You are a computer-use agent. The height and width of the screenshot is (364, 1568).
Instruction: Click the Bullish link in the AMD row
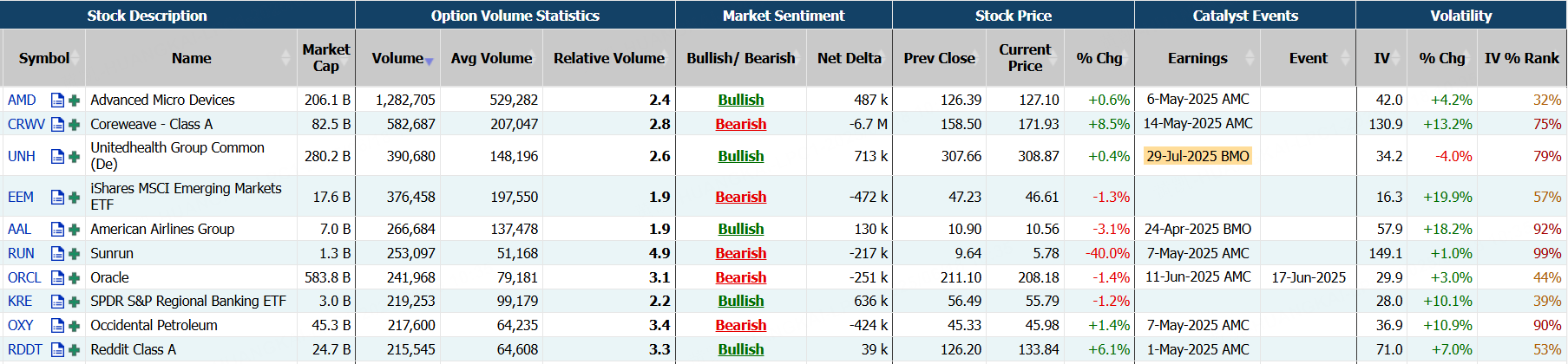pos(741,101)
